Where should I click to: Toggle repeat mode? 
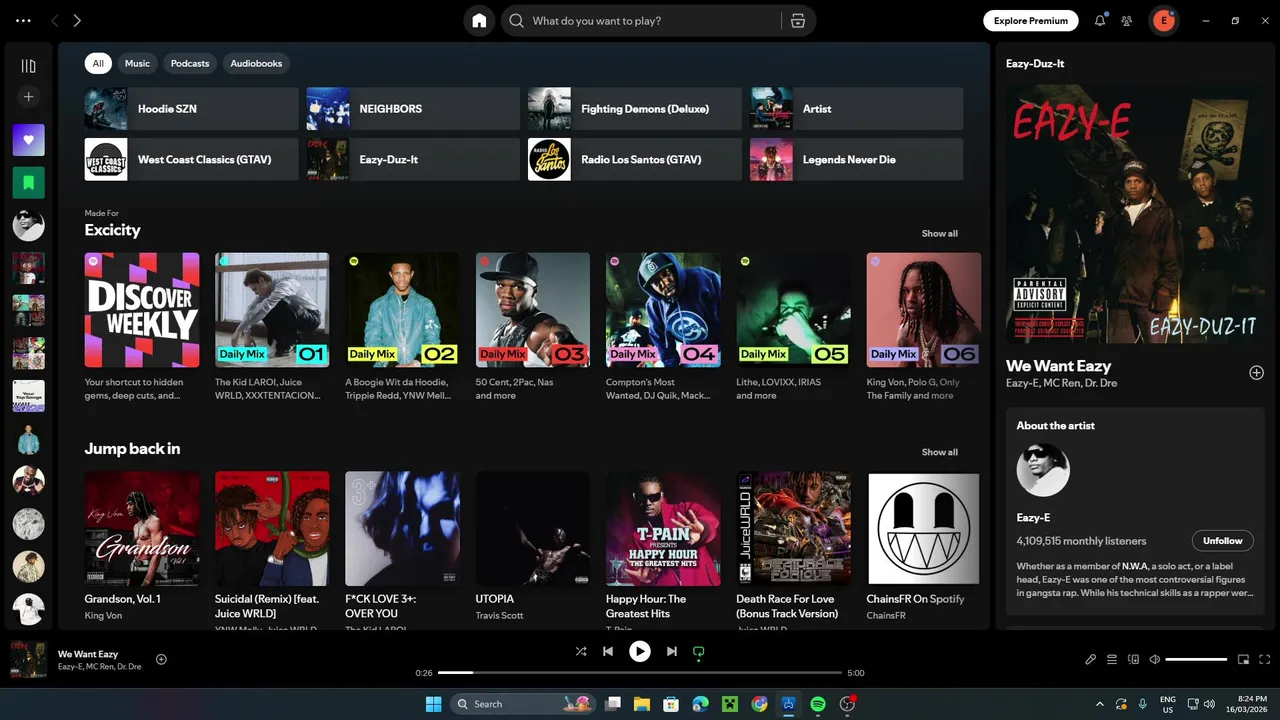coord(699,651)
